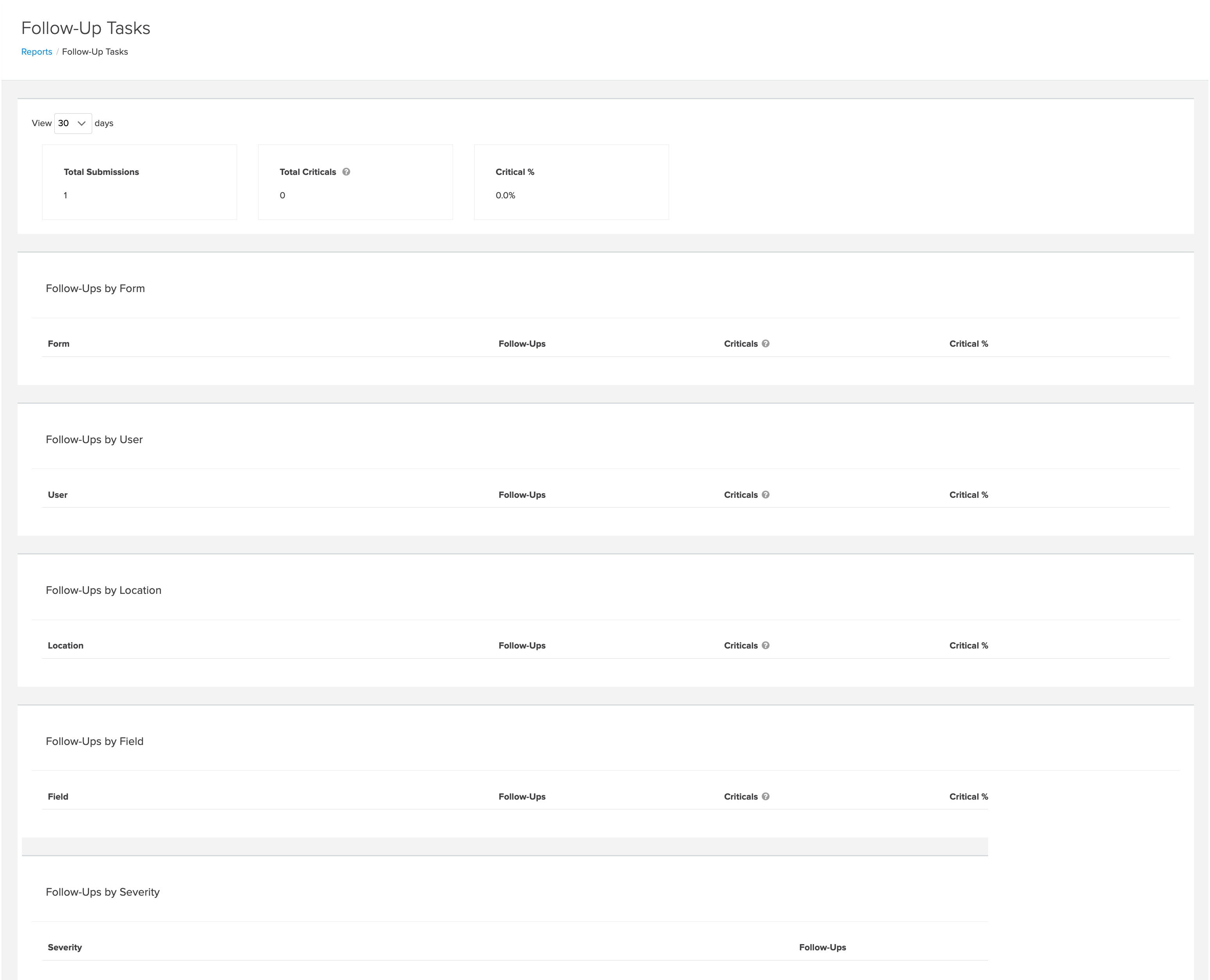Click Criticals help icon in Follow-Ups by User
This screenshot has width=1210, height=980.
pos(766,495)
